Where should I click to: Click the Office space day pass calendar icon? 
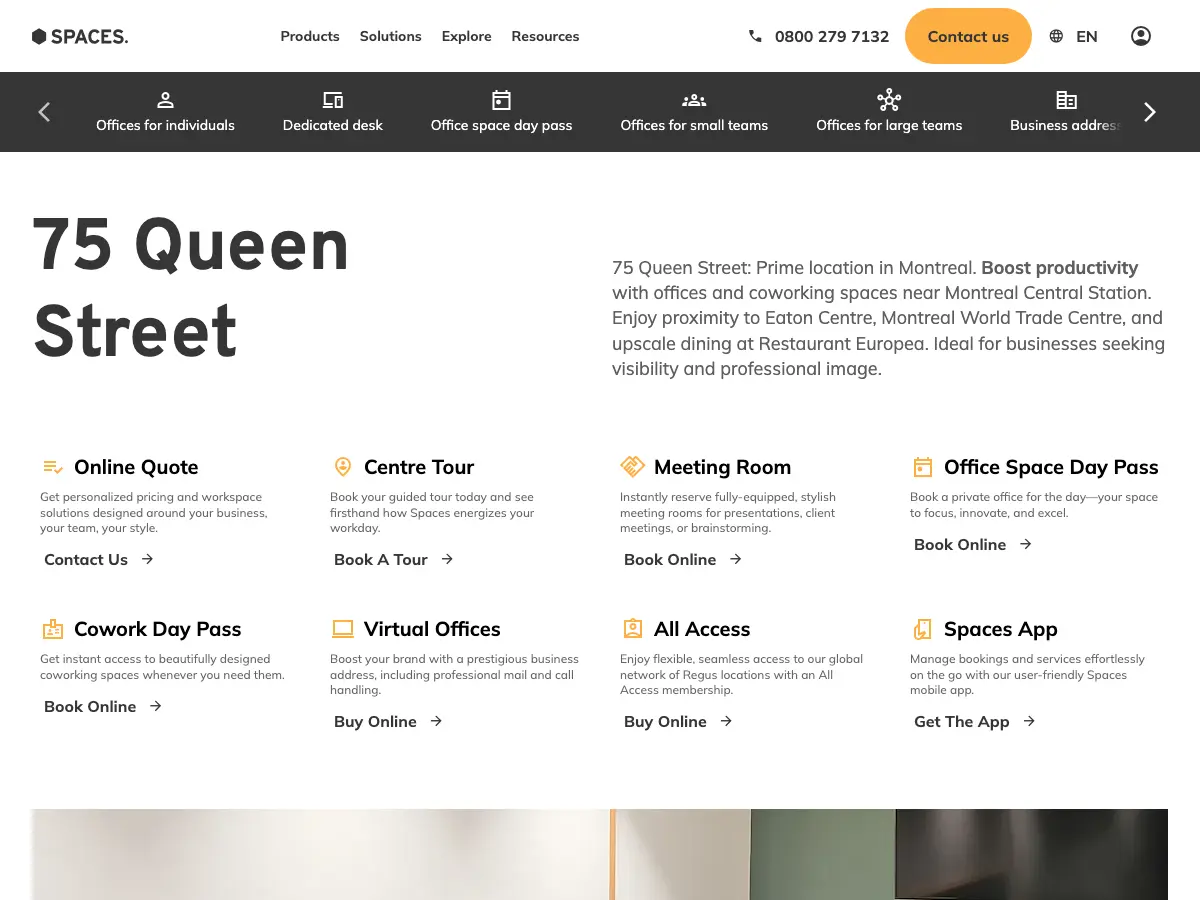click(502, 100)
